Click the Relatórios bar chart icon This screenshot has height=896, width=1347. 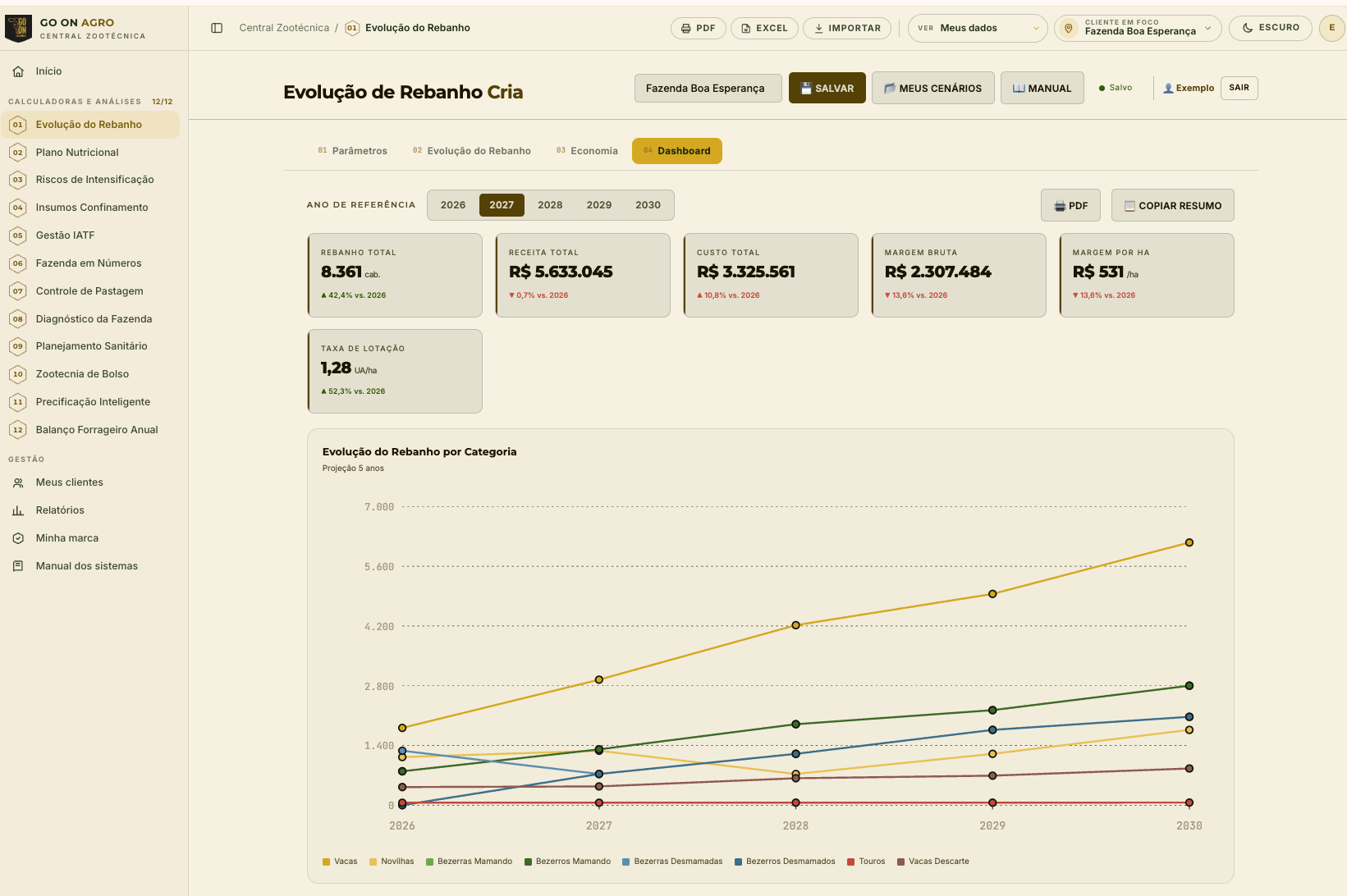18,510
